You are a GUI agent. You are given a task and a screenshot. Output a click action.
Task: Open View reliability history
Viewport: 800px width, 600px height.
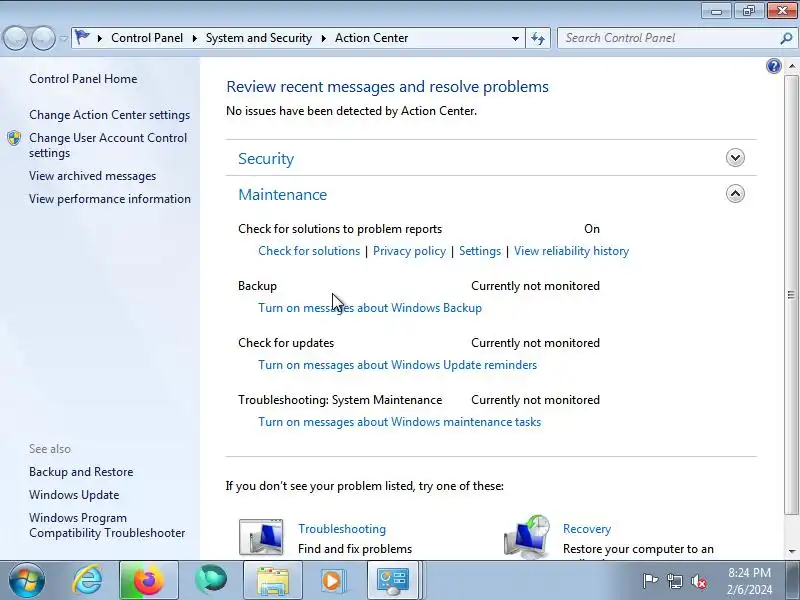coord(571,251)
